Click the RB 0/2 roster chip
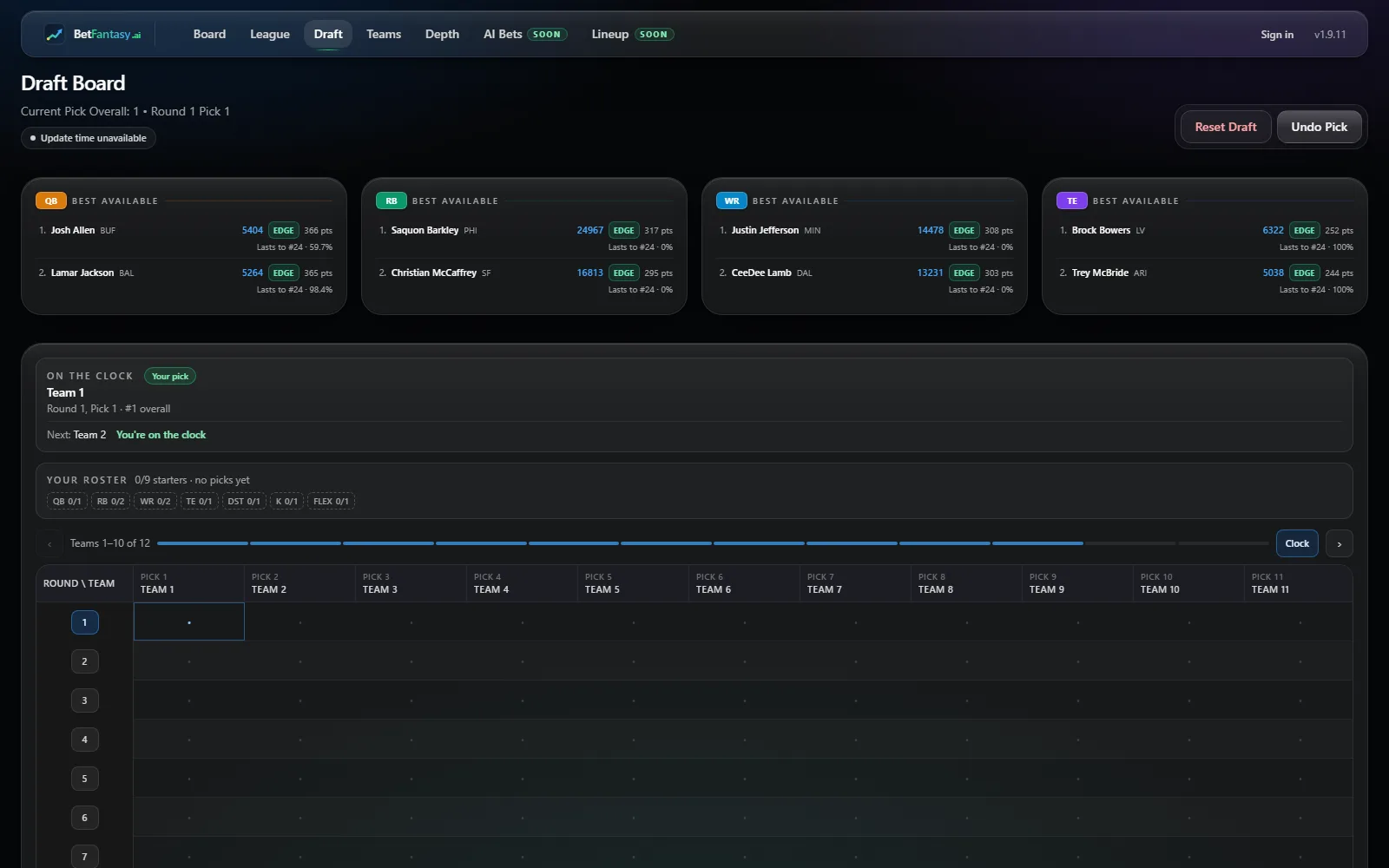 tap(110, 502)
